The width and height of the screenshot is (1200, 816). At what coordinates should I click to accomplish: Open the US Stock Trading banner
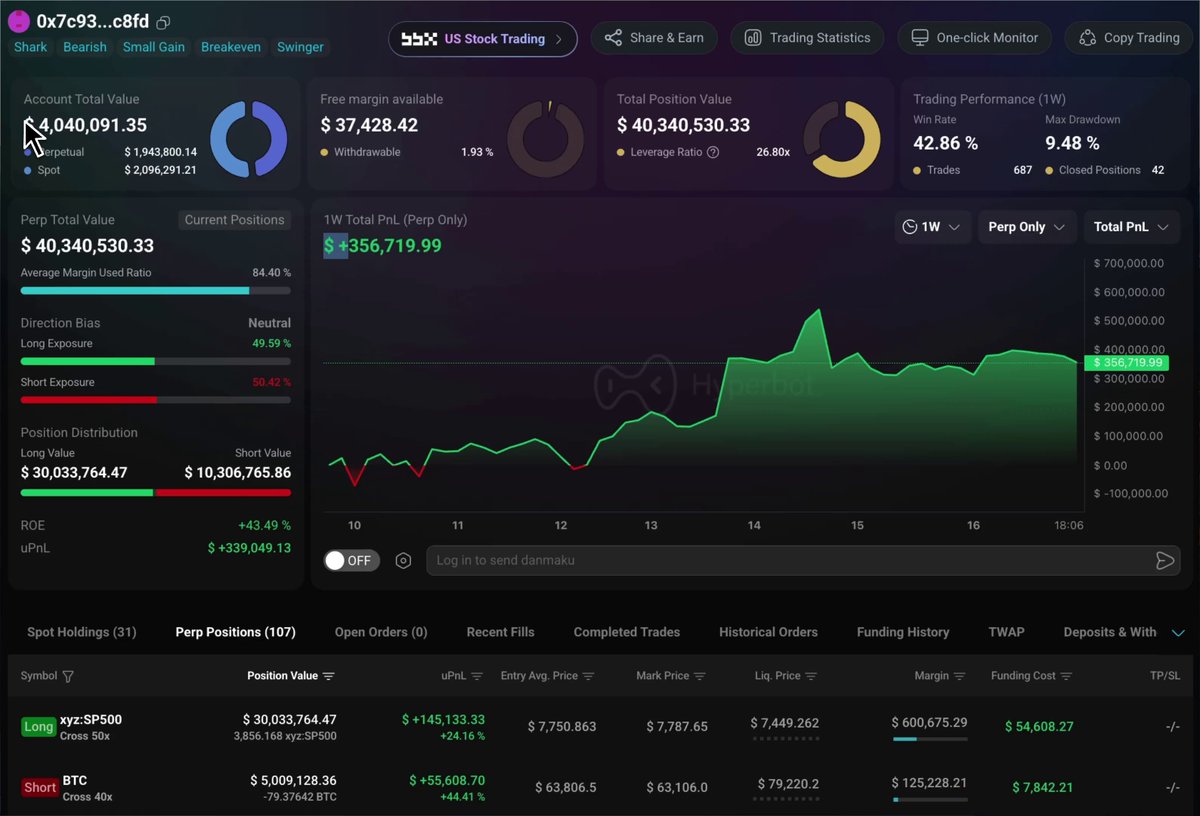pos(483,39)
